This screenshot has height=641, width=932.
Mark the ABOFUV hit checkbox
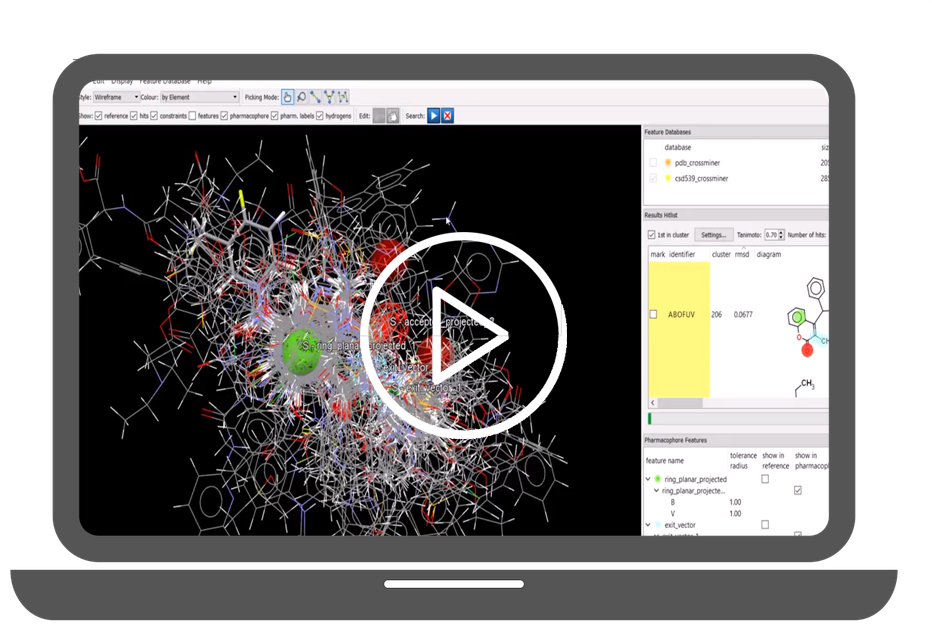click(x=654, y=314)
